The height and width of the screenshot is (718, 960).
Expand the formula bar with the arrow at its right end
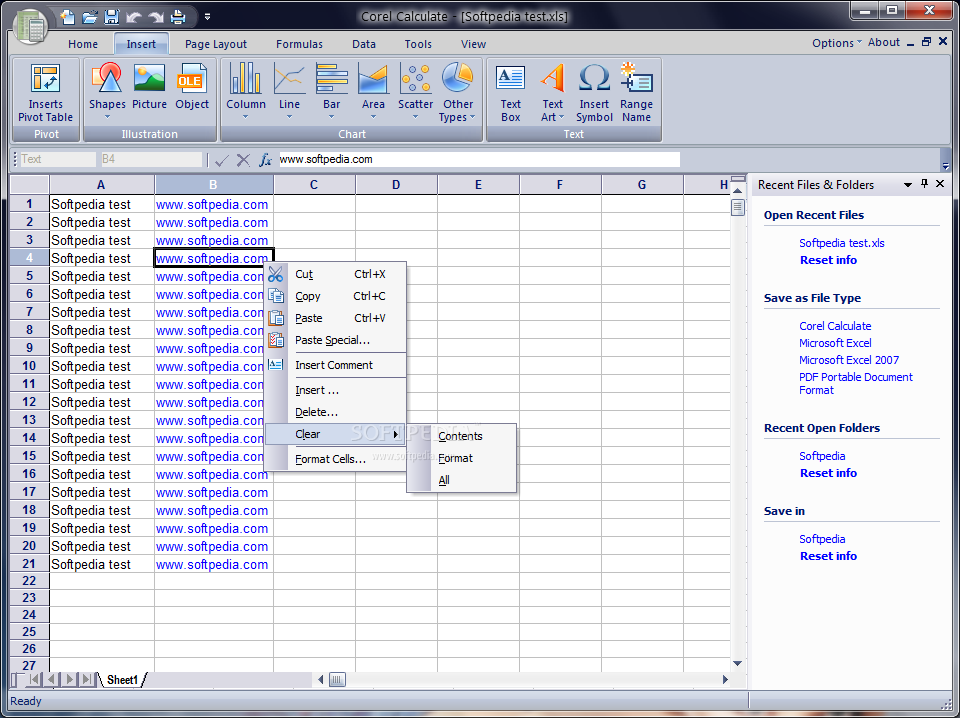945,166
